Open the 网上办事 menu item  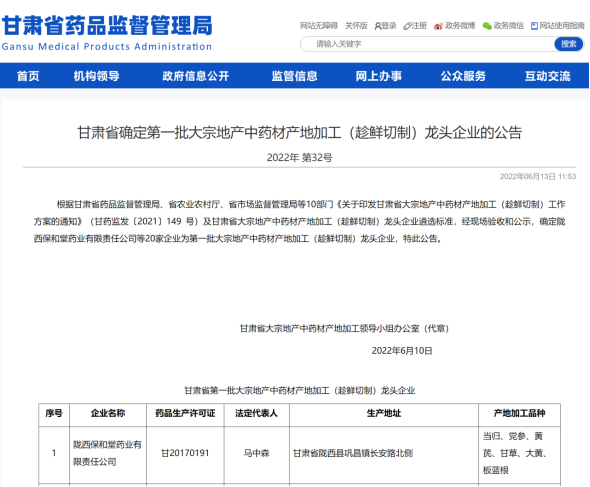[x=379, y=76]
